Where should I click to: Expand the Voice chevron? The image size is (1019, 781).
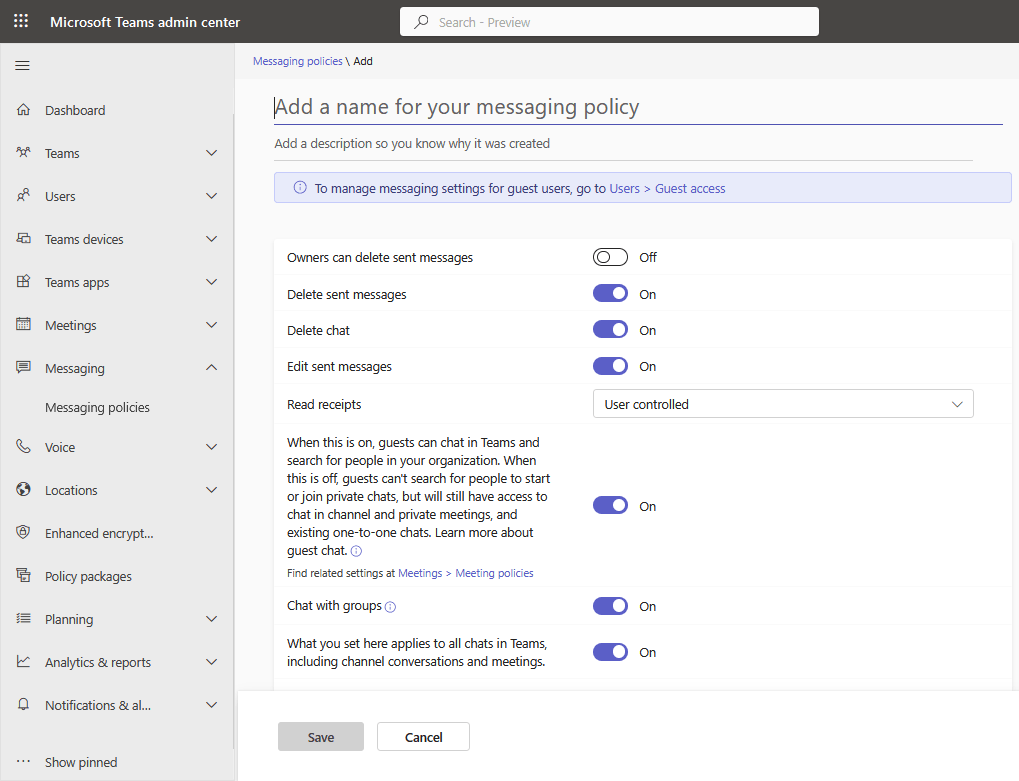[x=211, y=446]
